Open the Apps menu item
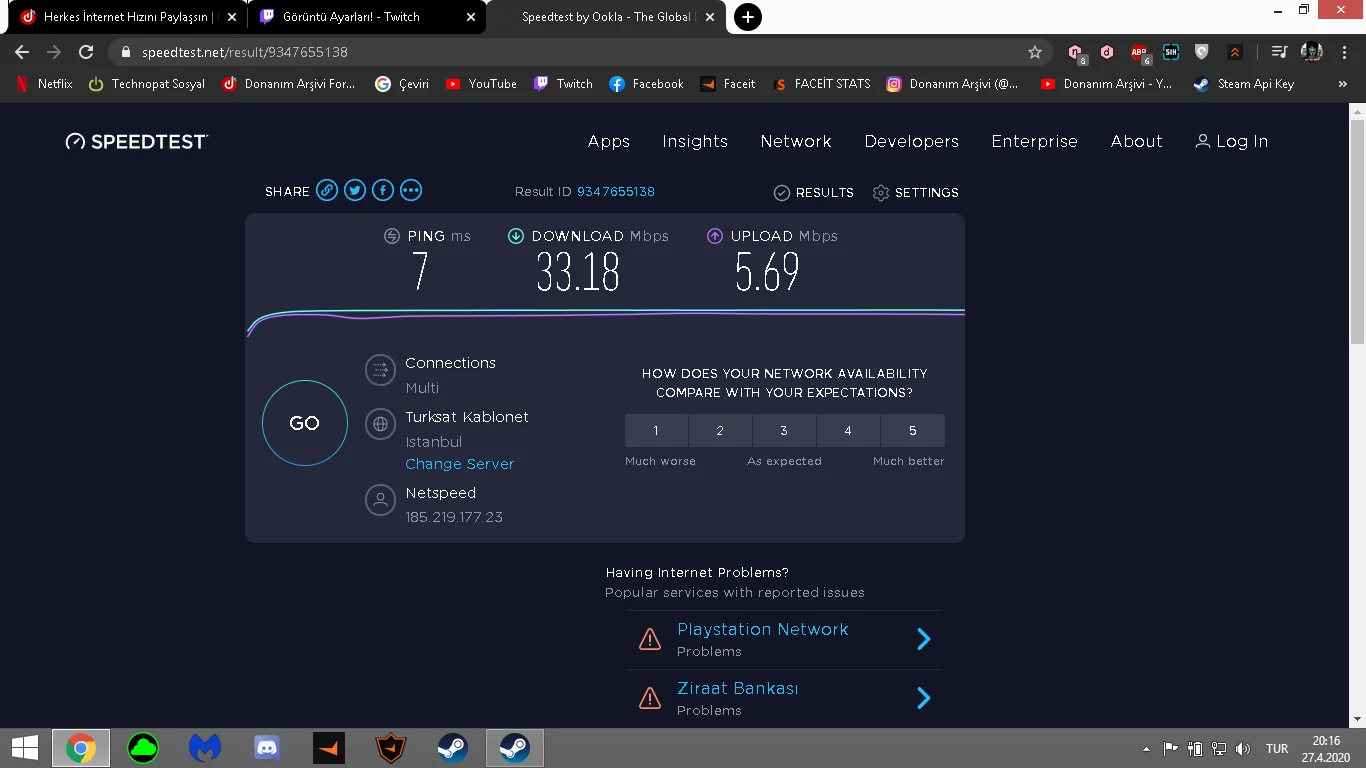 (x=609, y=141)
